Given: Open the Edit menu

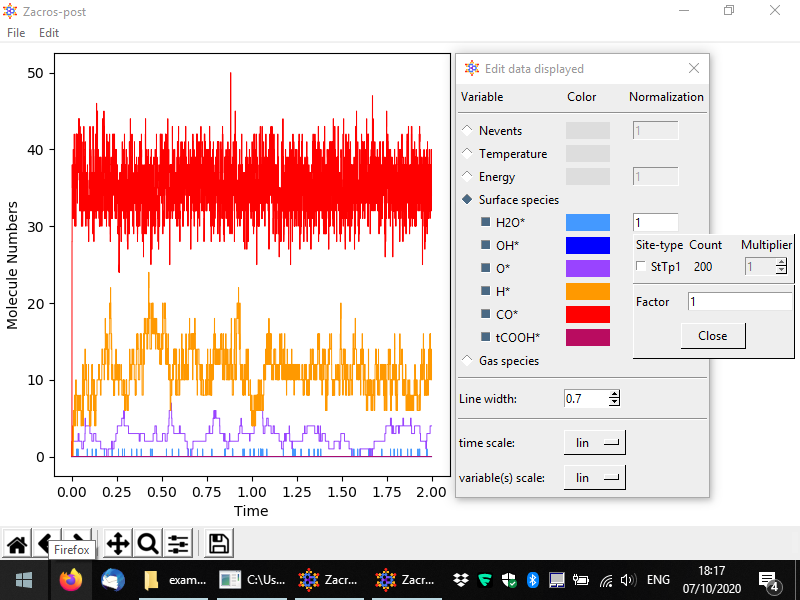Looking at the screenshot, I should pos(49,33).
